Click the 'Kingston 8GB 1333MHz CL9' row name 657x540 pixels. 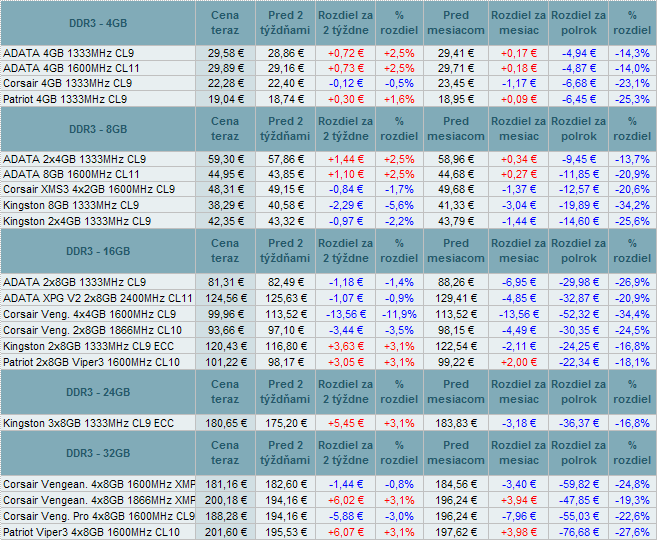pyautogui.click(x=71, y=205)
